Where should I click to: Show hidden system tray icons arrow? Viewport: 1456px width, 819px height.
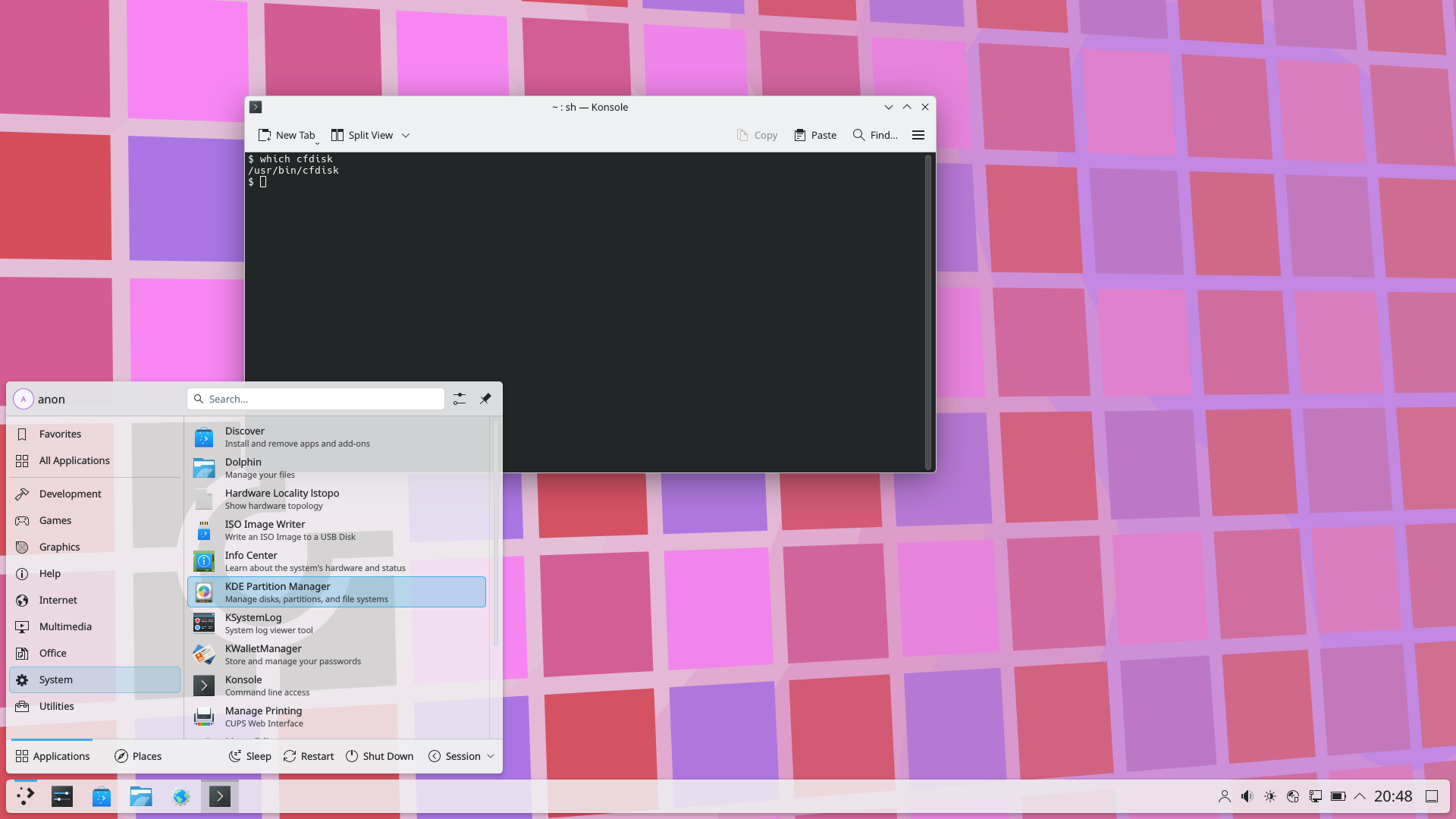(x=1360, y=796)
